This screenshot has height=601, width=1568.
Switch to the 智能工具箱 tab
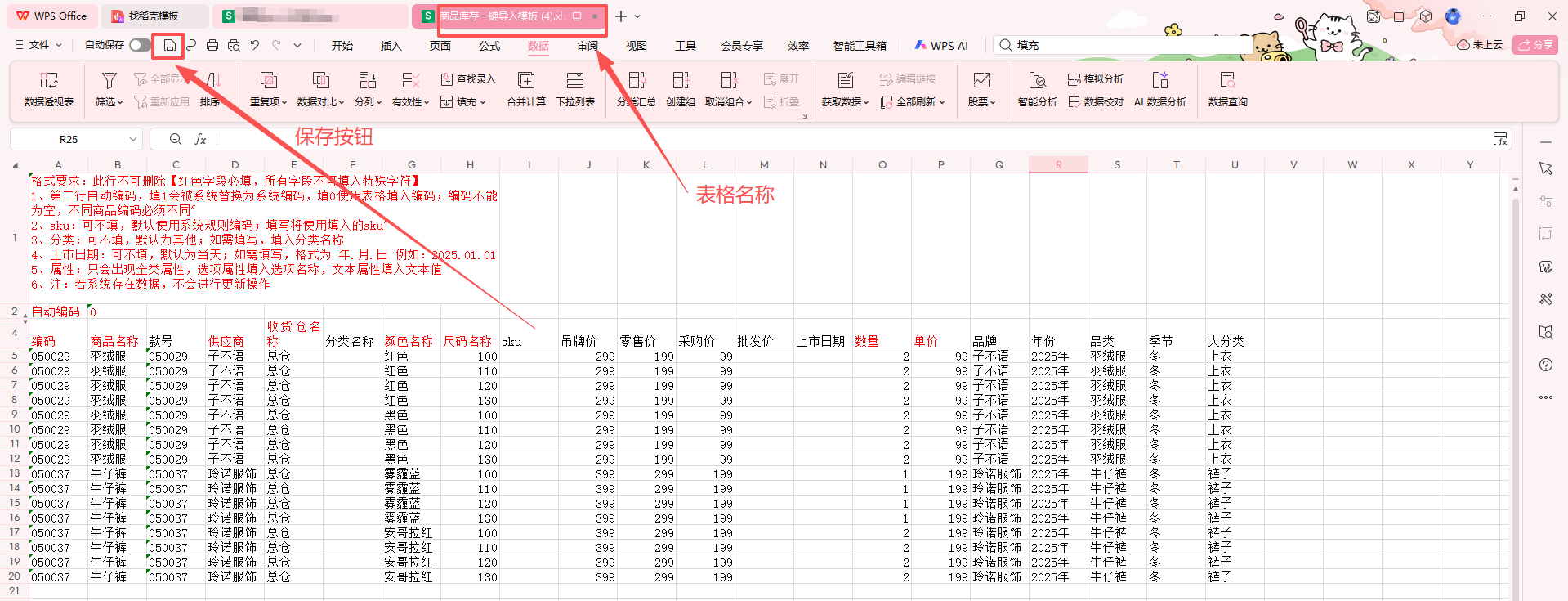click(860, 46)
